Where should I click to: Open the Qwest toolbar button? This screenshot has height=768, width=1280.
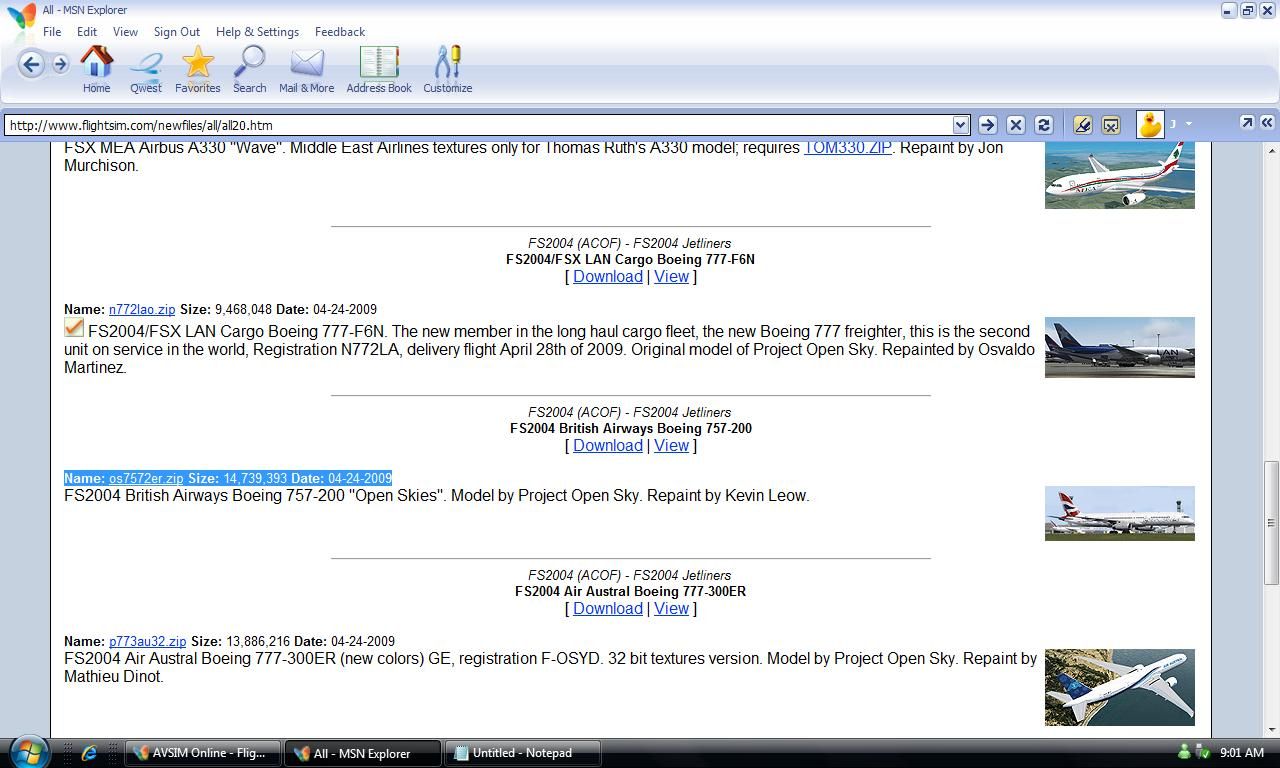tap(146, 70)
